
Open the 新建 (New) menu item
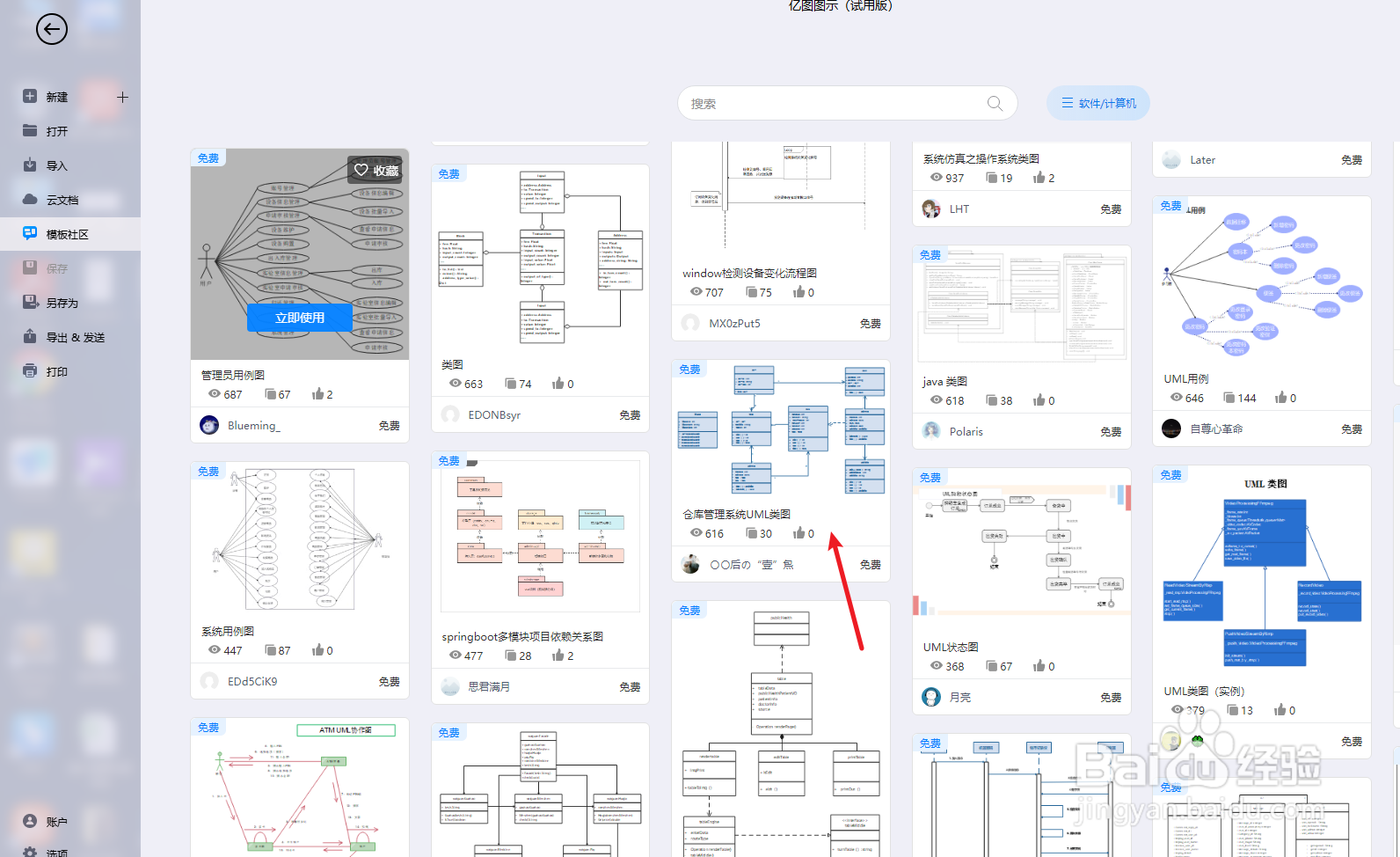tap(57, 97)
